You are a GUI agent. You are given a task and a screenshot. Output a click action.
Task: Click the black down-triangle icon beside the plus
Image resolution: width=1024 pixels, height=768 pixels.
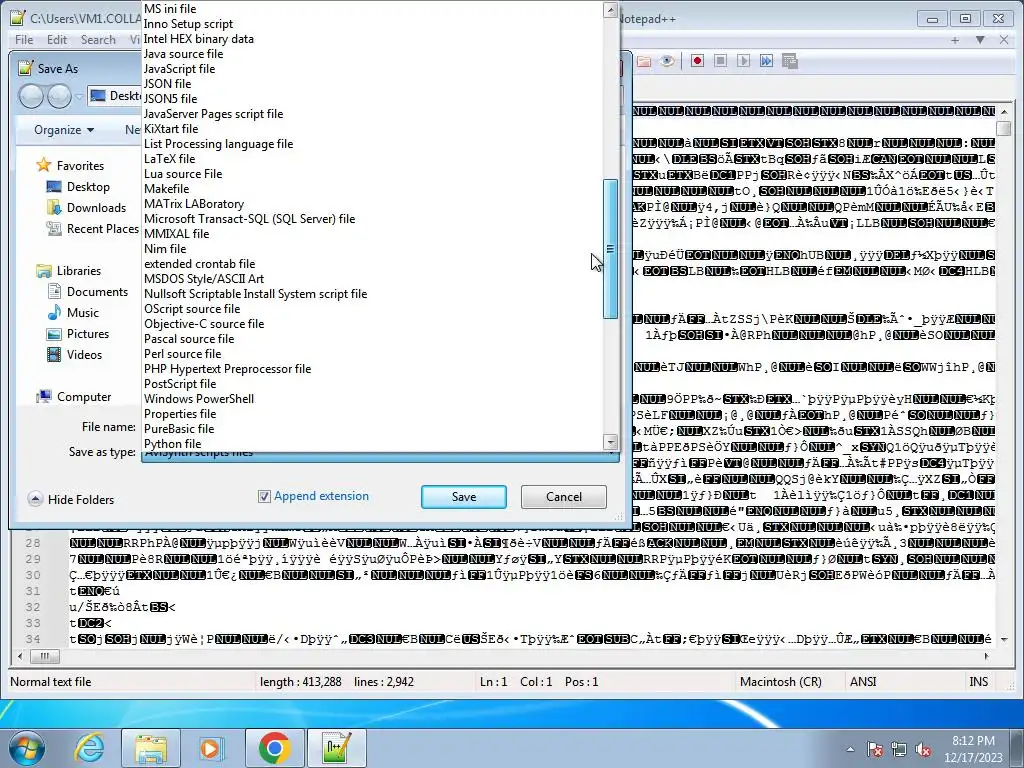tap(980, 40)
